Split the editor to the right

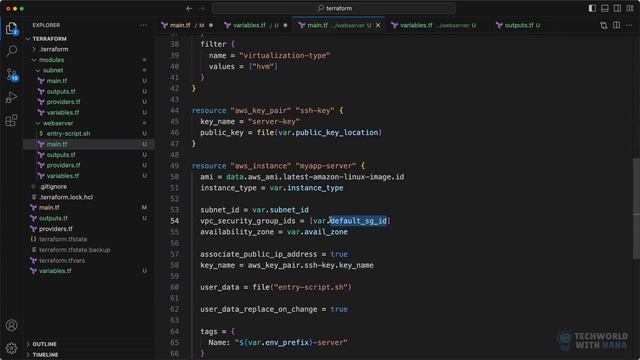616,25
